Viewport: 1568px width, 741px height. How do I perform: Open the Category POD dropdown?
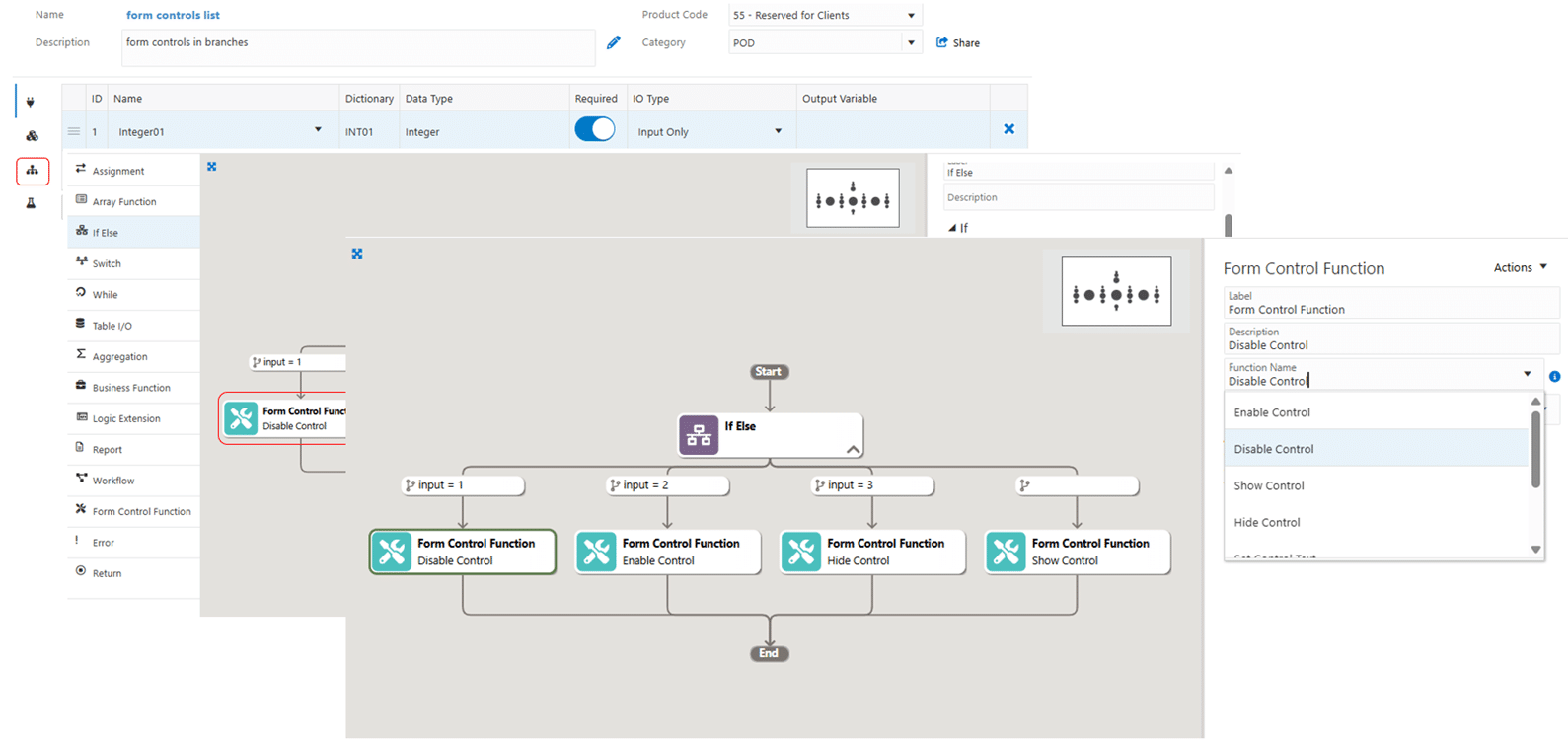coord(911,43)
